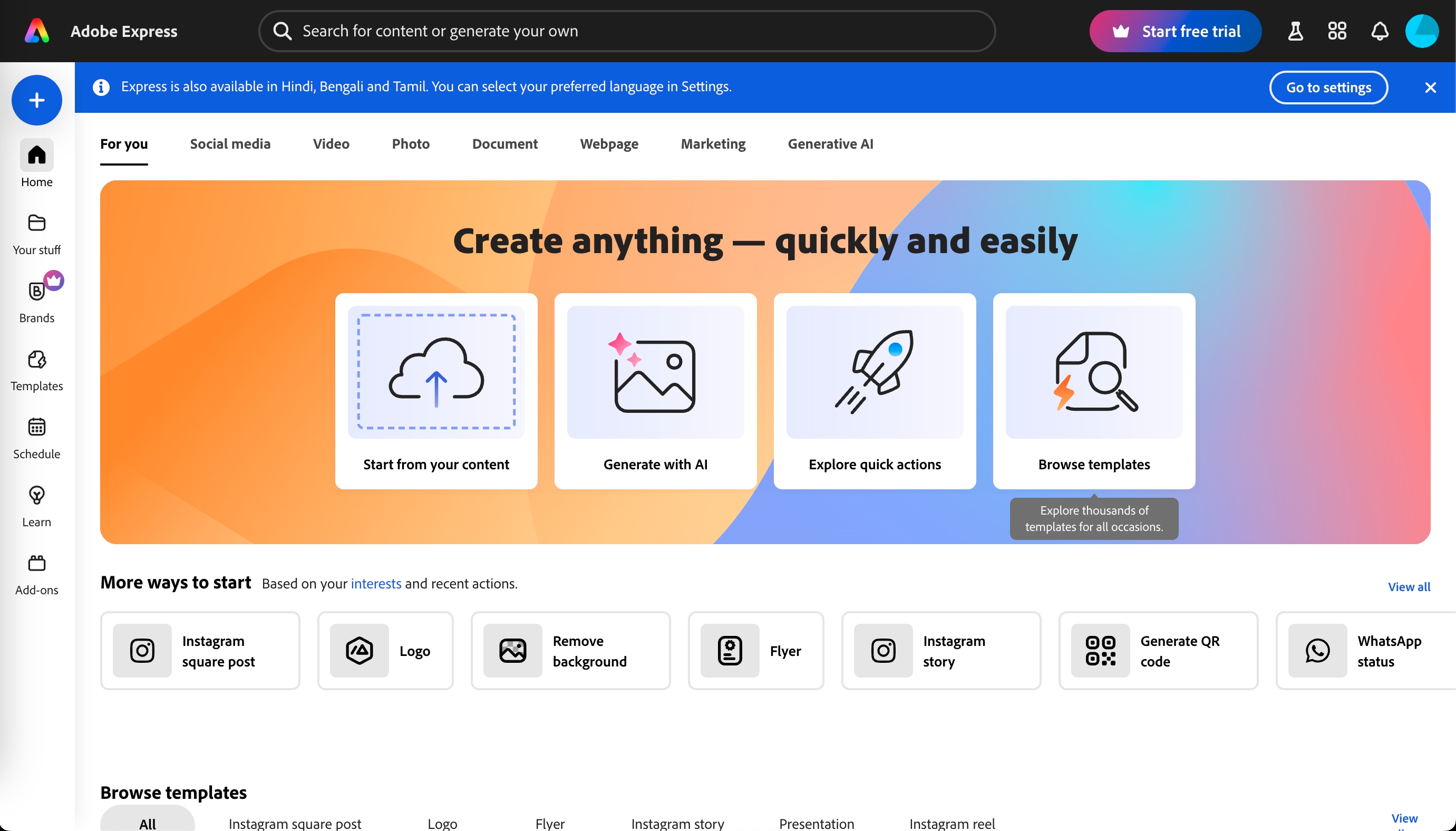Viewport: 1456px width, 831px height.
Task: Click the search magnifier icon
Action: 283,31
